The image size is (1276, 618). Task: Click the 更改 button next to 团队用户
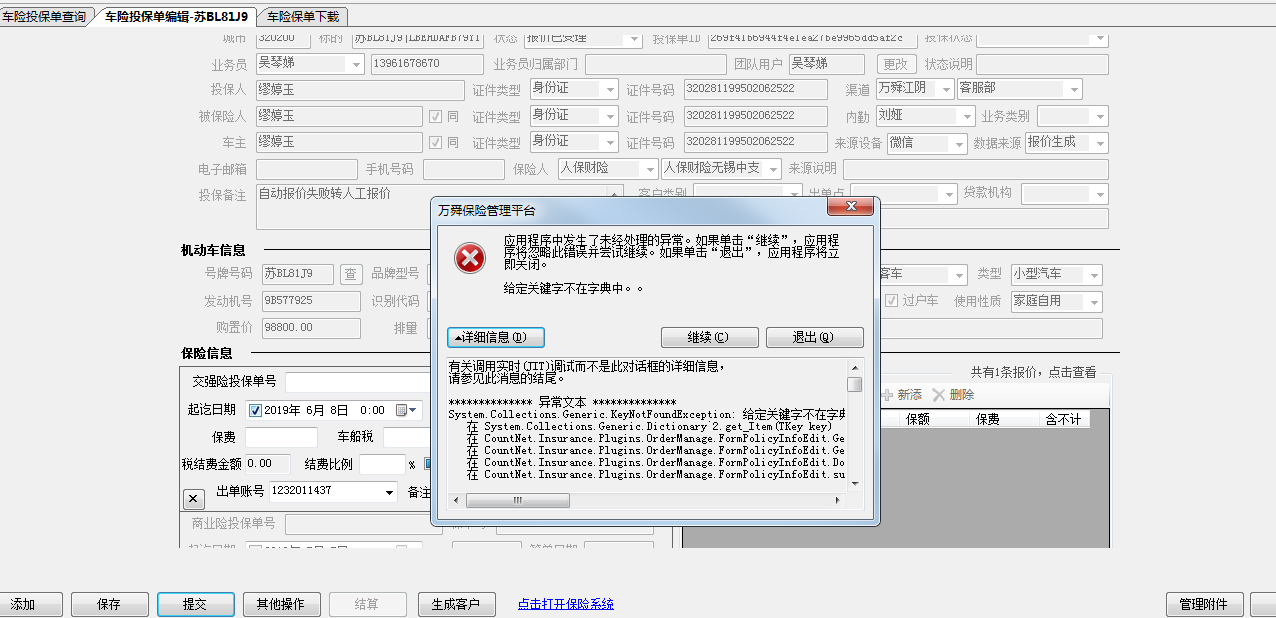click(896, 64)
